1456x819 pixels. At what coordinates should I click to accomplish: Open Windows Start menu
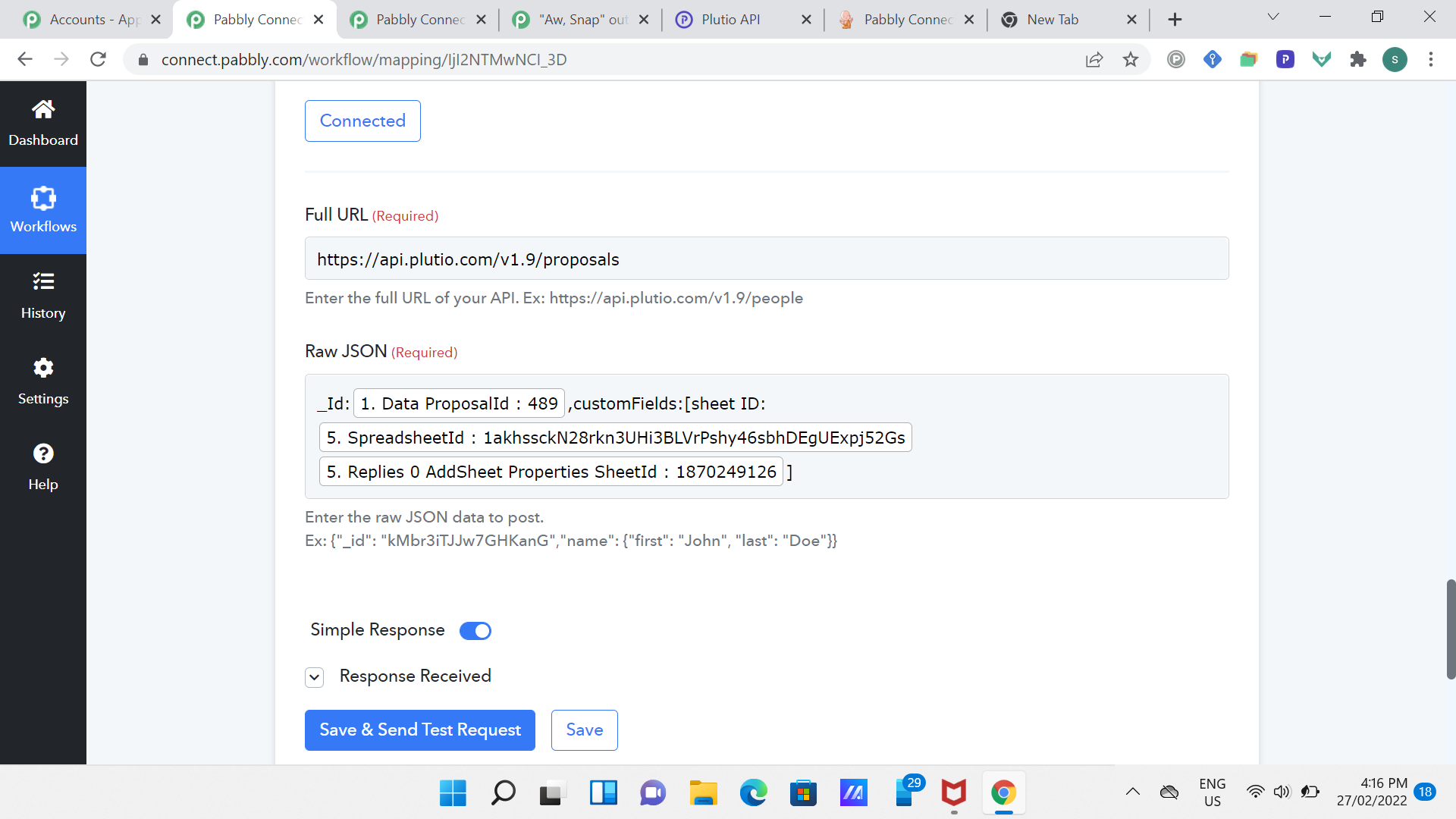(453, 793)
